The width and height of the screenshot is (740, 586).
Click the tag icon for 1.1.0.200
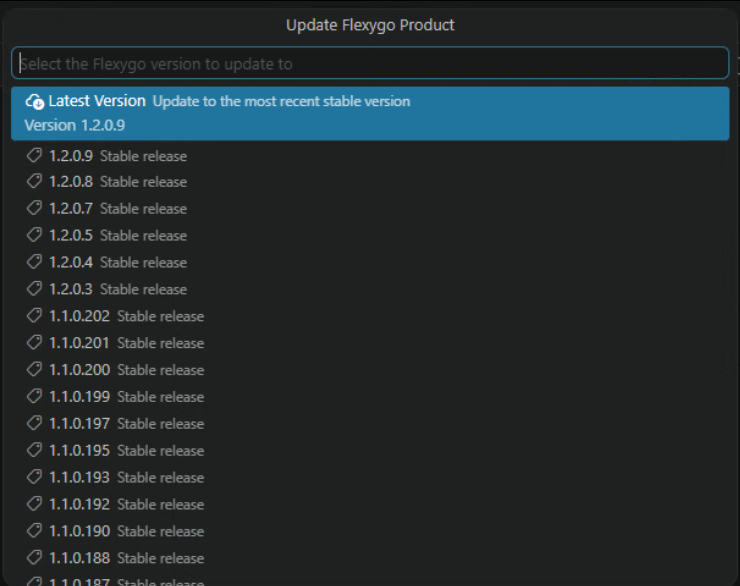pos(34,369)
